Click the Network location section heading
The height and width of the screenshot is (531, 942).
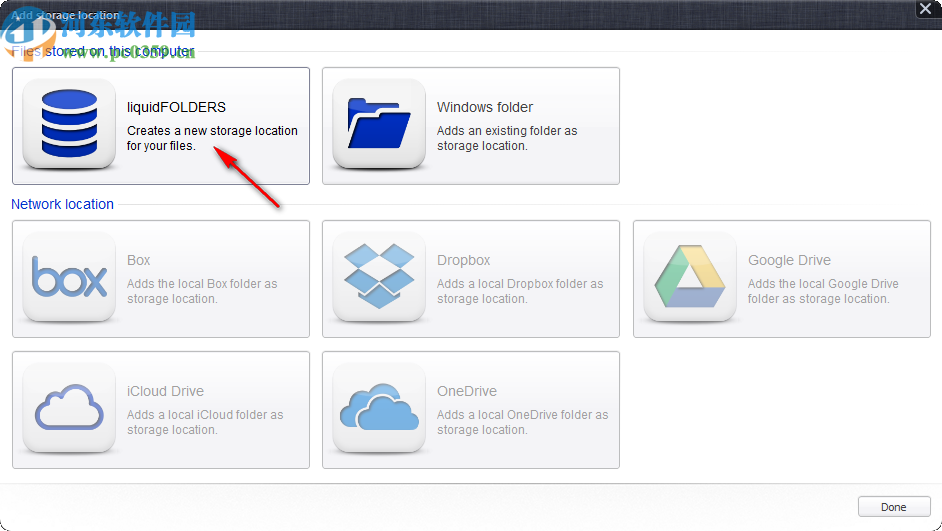[62, 204]
